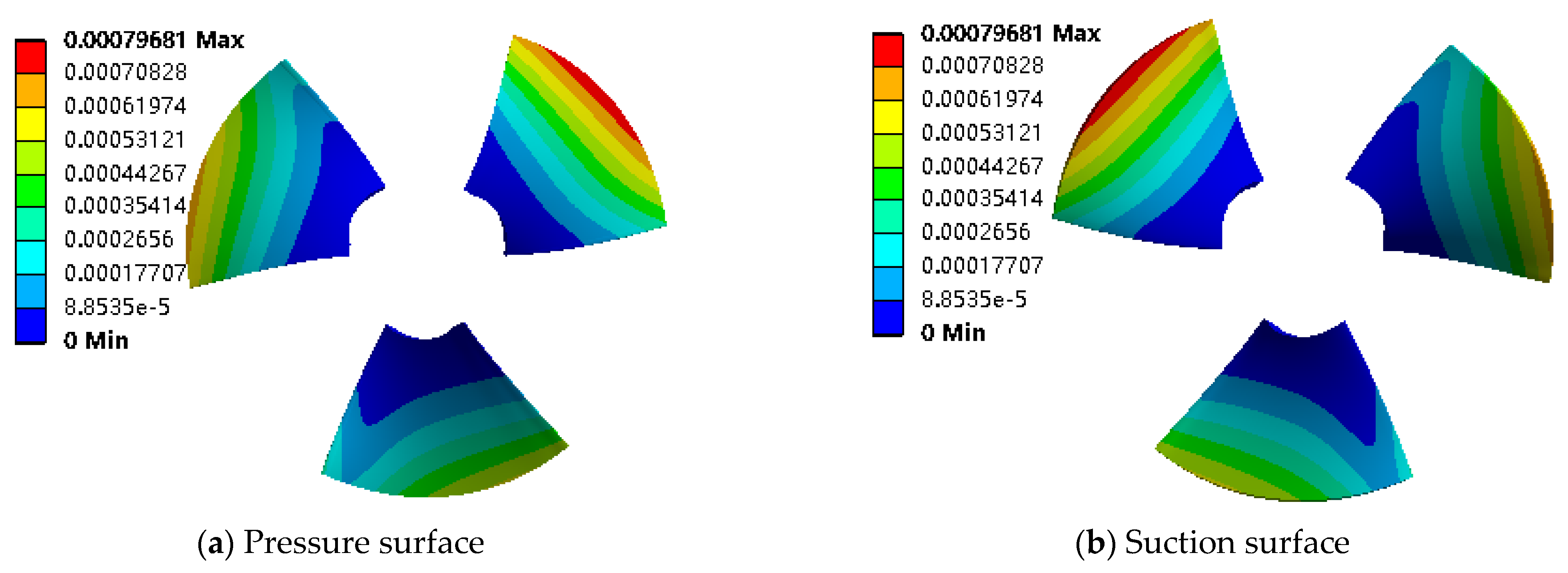Click the yellow swatch in left legend
This screenshot has height=573, width=1568.
(30, 124)
